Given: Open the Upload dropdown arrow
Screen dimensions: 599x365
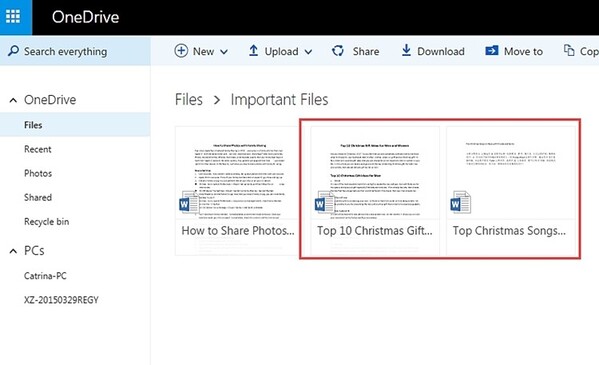Looking at the screenshot, I should tap(308, 52).
